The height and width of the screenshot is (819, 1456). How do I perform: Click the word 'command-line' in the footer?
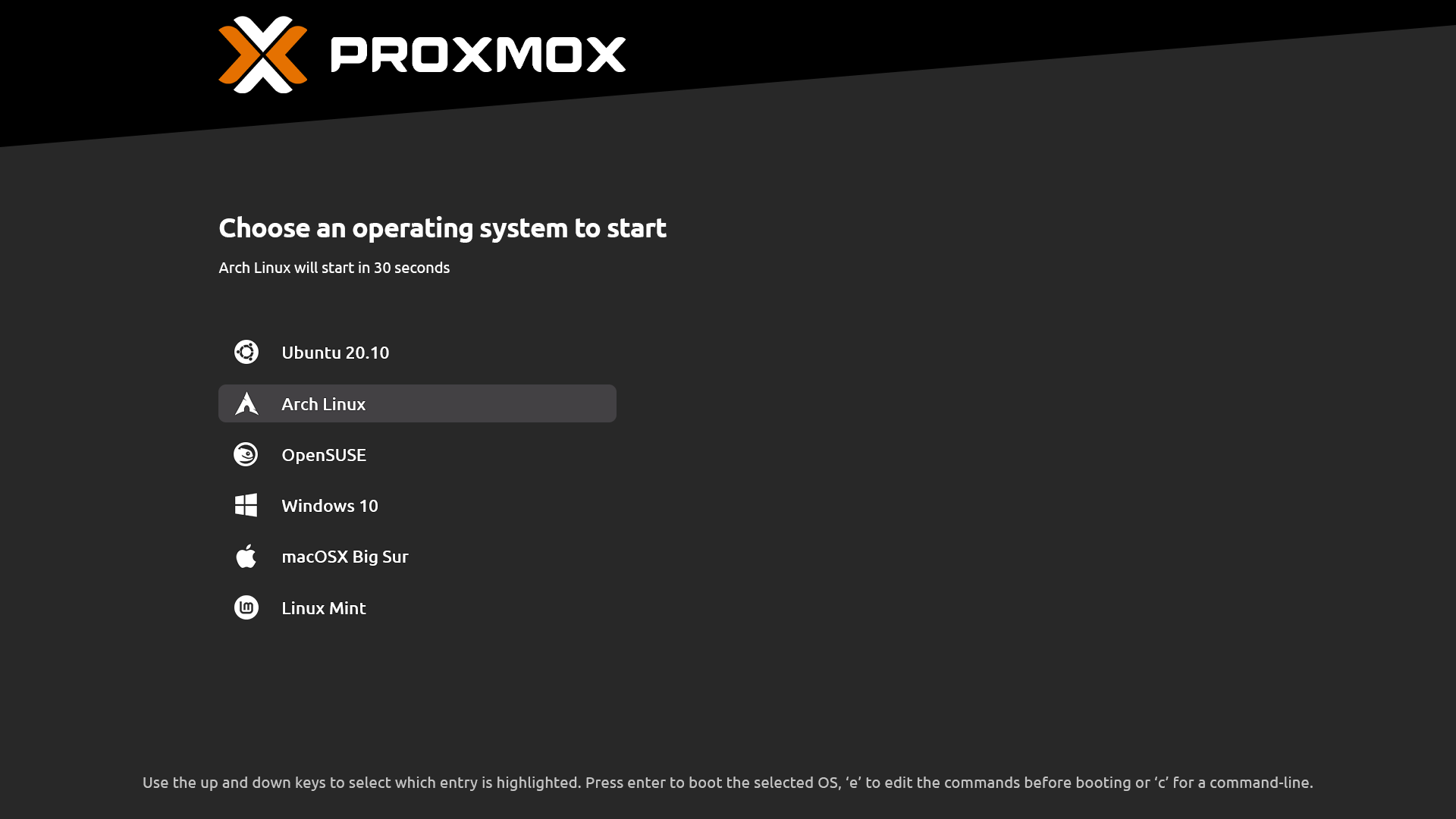[1261, 783]
